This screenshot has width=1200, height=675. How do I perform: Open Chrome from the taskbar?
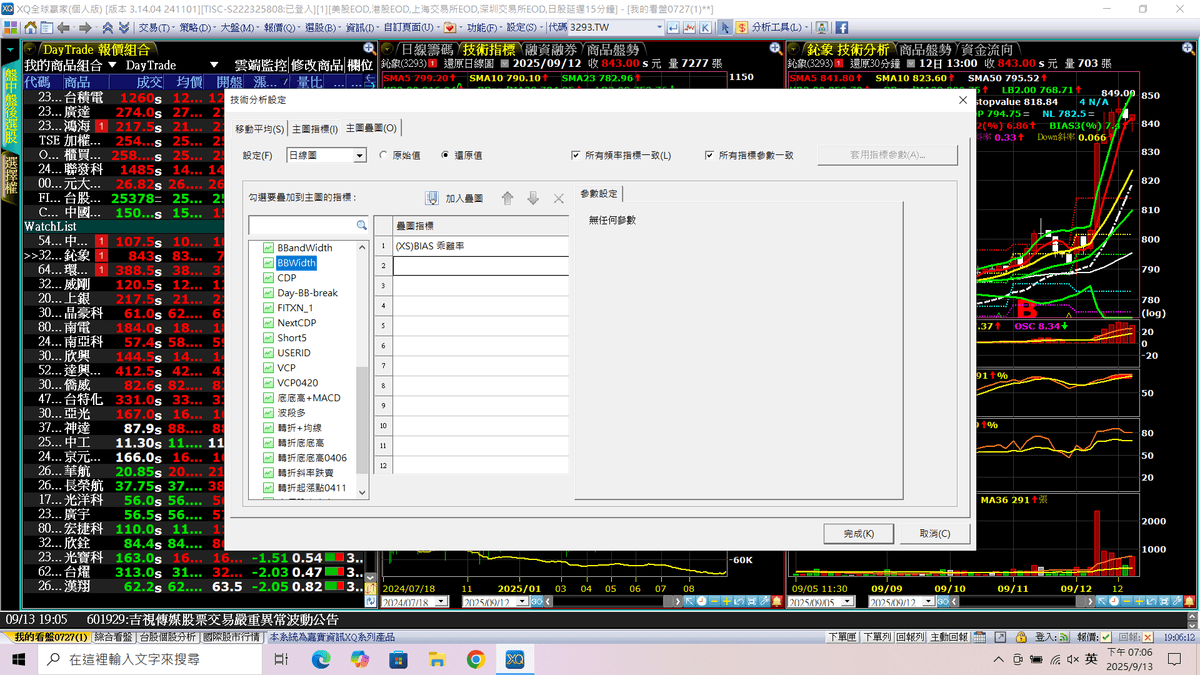(476, 659)
